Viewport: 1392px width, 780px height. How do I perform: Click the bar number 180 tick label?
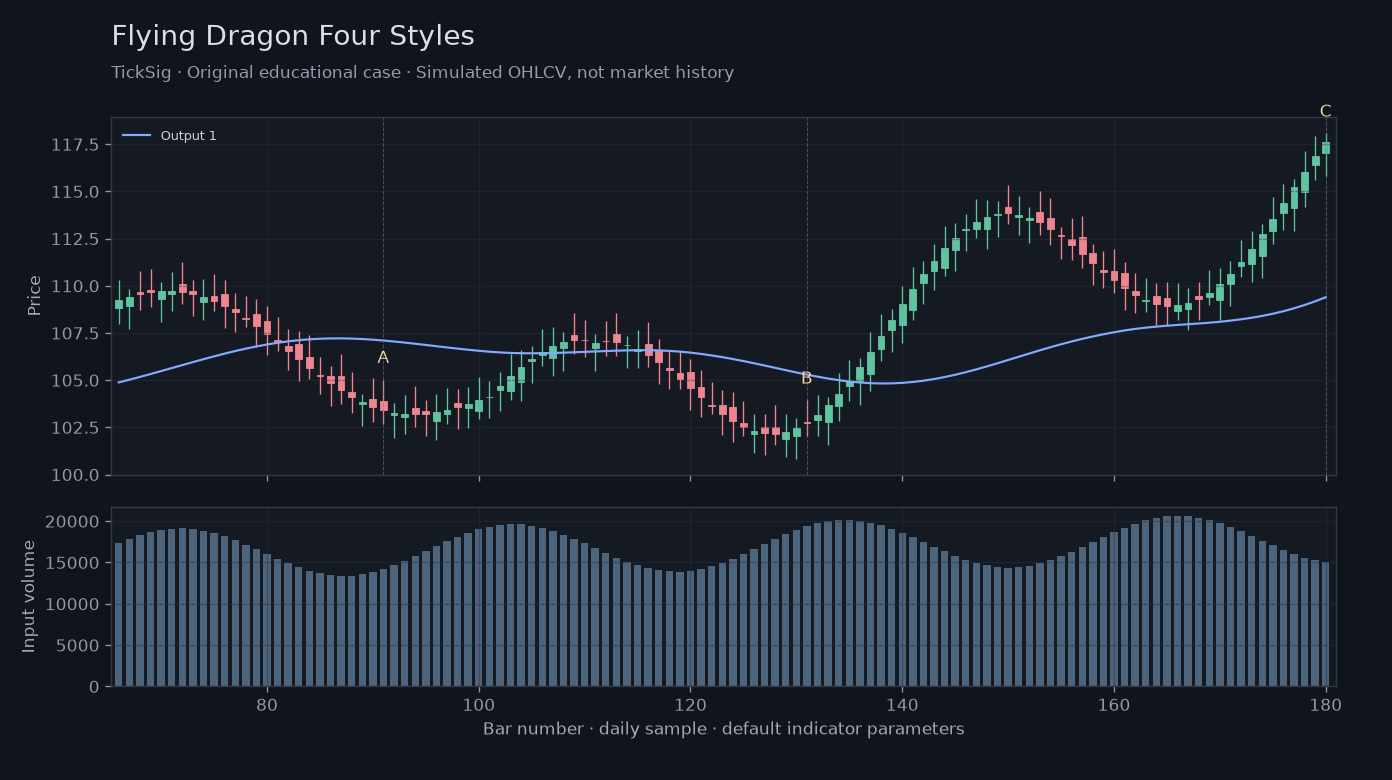[x=1326, y=703]
